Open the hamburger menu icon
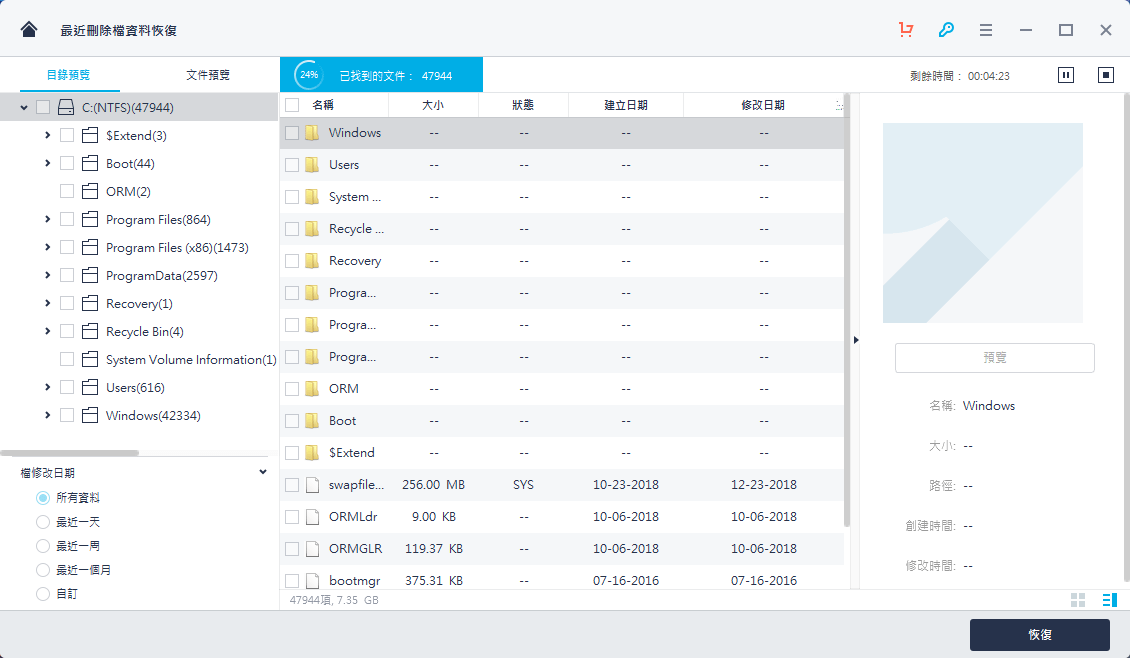The image size is (1130, 658). click(x=986, y=30)
